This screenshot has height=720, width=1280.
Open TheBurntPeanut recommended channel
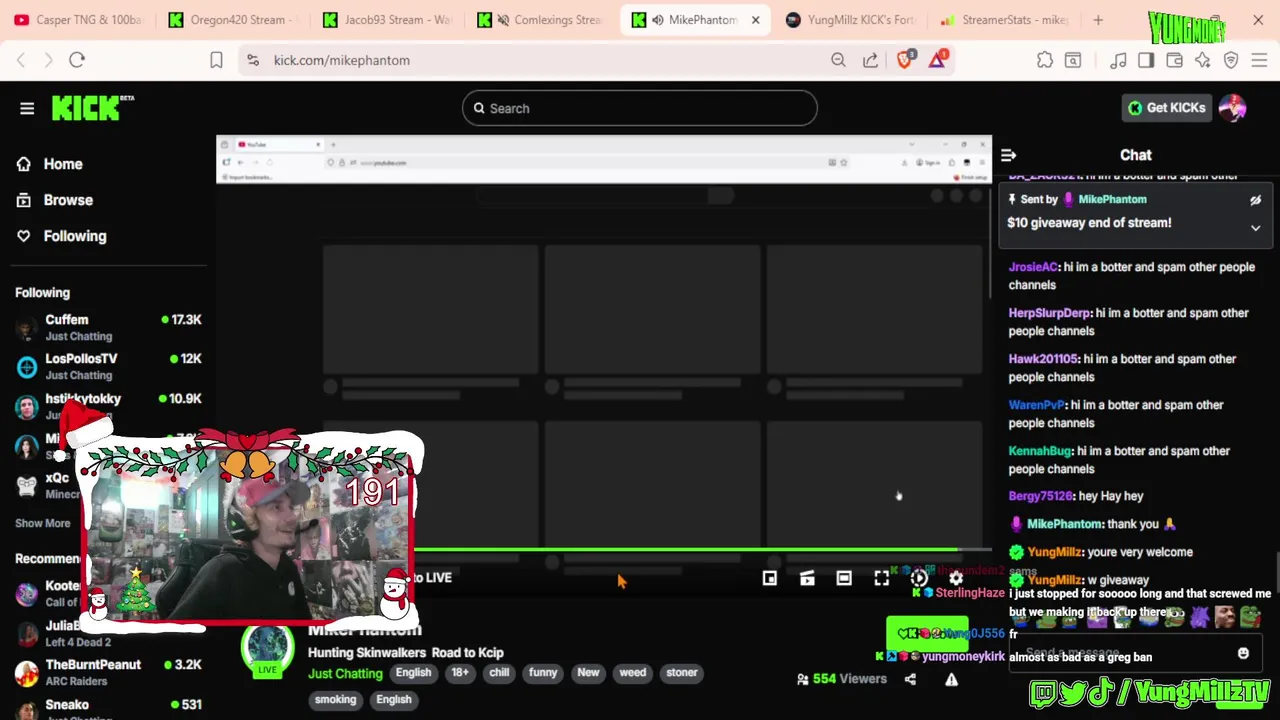click(x=108, y=672)
